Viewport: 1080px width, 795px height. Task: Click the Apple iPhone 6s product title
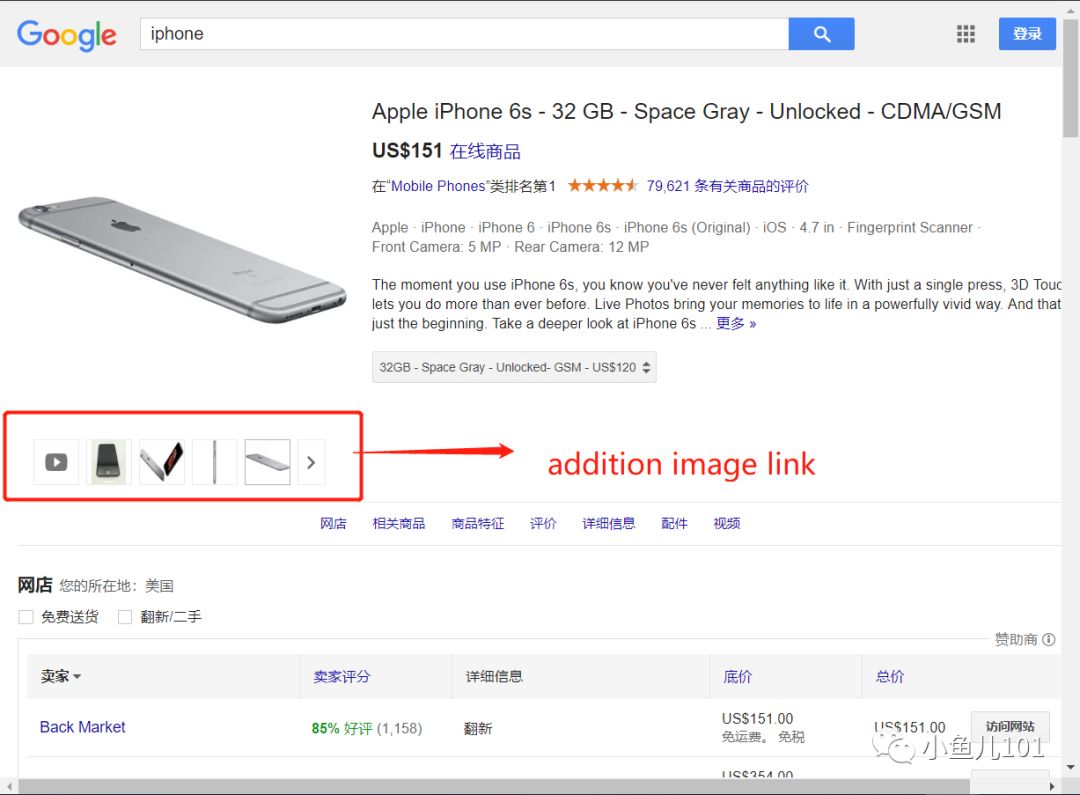click(687, 112)
